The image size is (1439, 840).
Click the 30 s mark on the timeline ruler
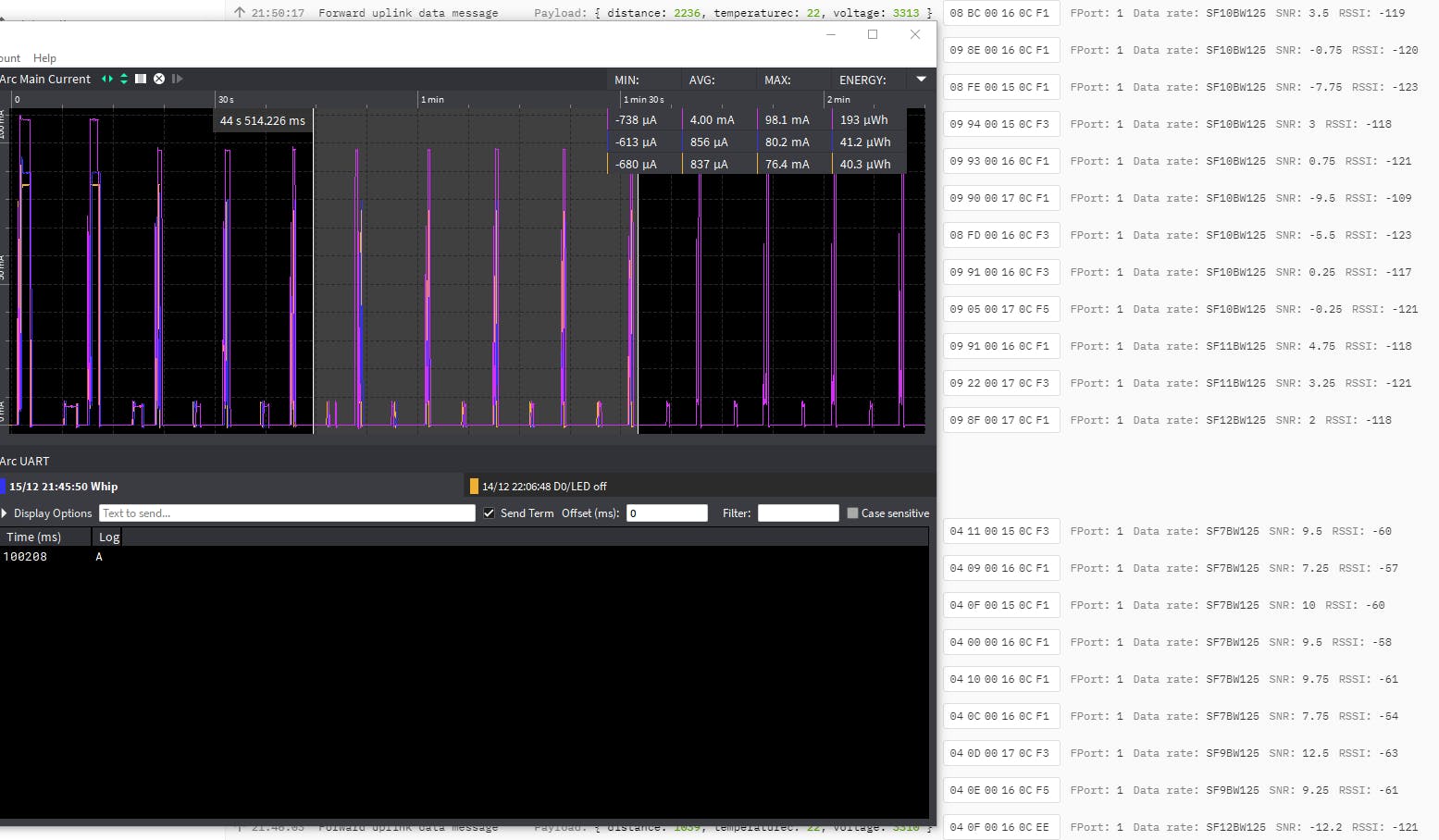click(x=226, y=99)
